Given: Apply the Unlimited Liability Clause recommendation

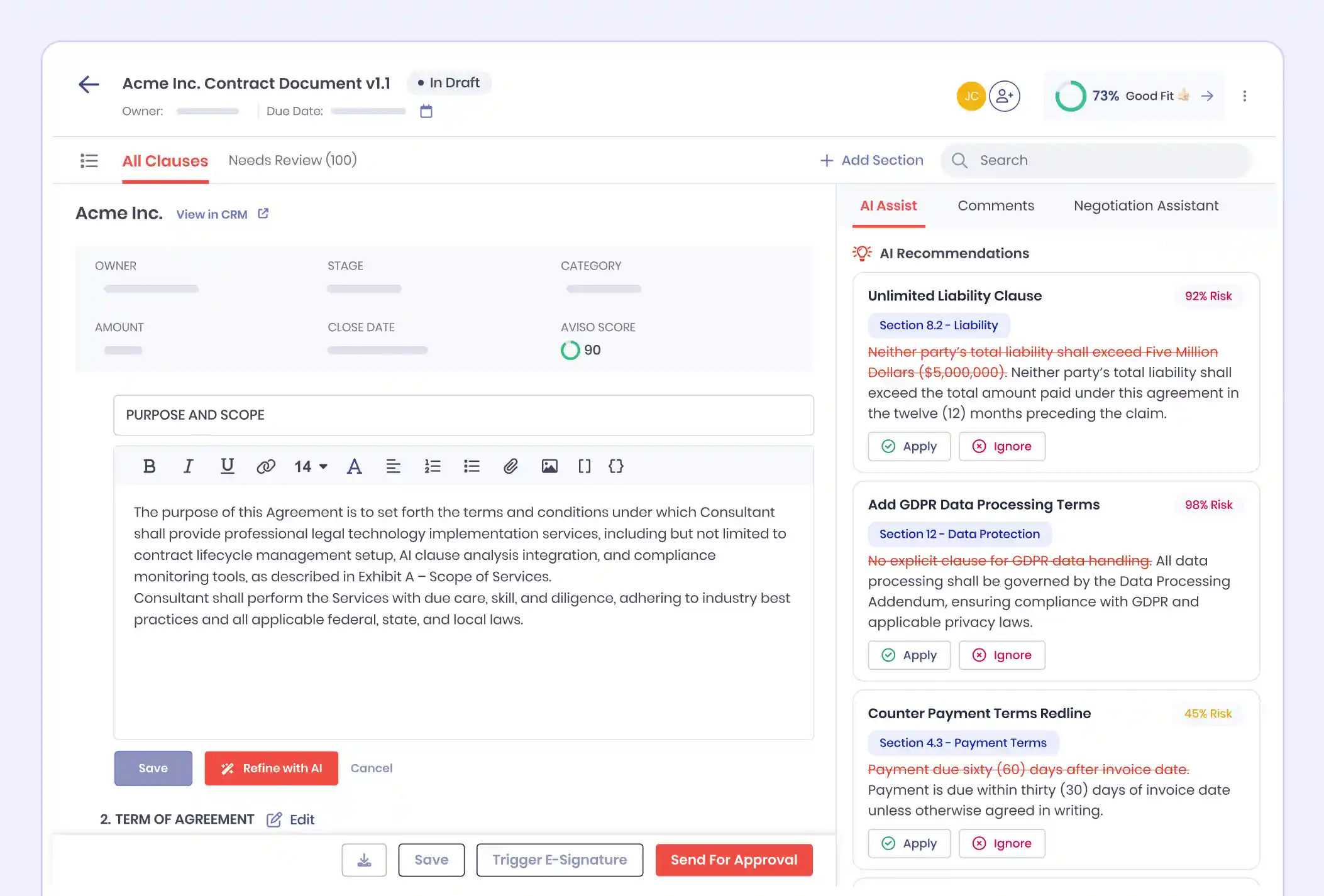Looking at the screenshot, I should (x=909, y=446).
